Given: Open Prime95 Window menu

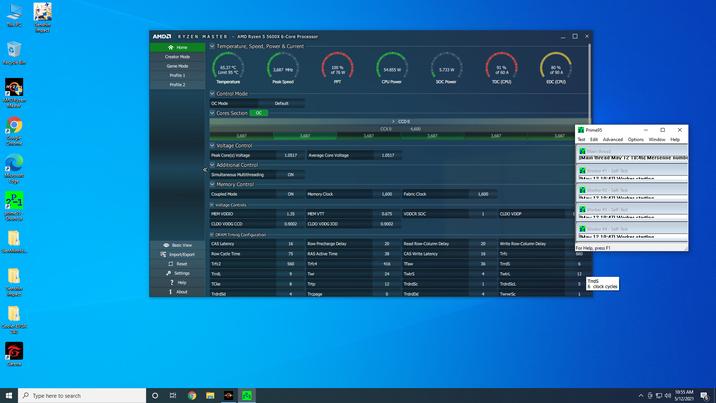Looking at the screenshot, I should pos(657,140).
